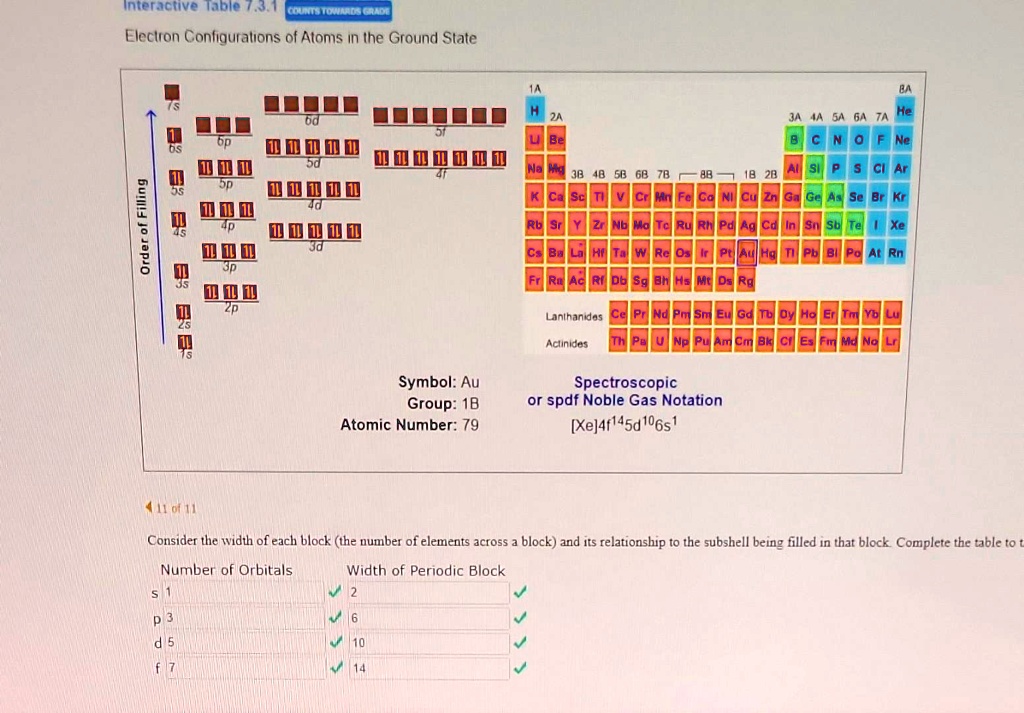Select the Sodium (Na) tile
Viewport: 1024px width, 713px height.
(x=533, y=168)
